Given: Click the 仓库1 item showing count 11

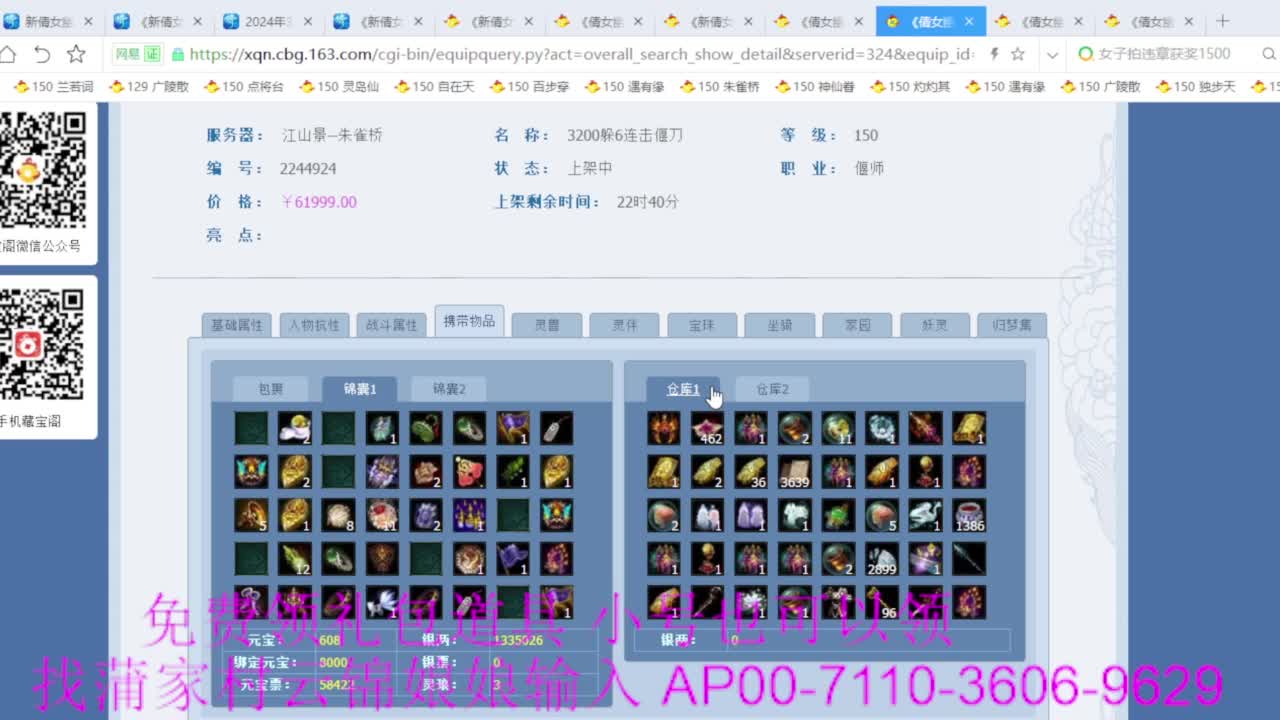Looking at the screenshot, I should click(x=839, y=428).
